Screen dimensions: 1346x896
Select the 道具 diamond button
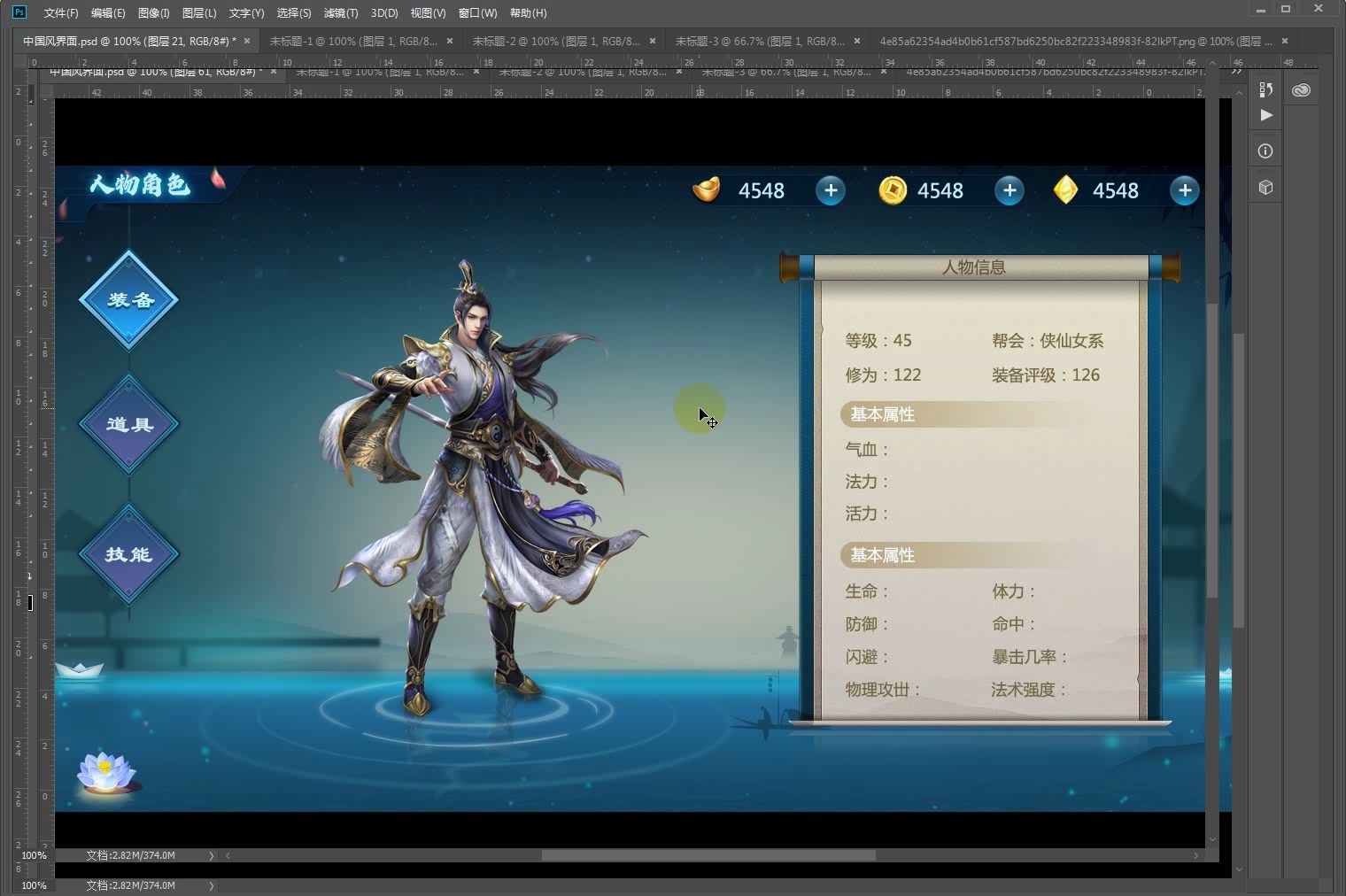coord(129,424)
